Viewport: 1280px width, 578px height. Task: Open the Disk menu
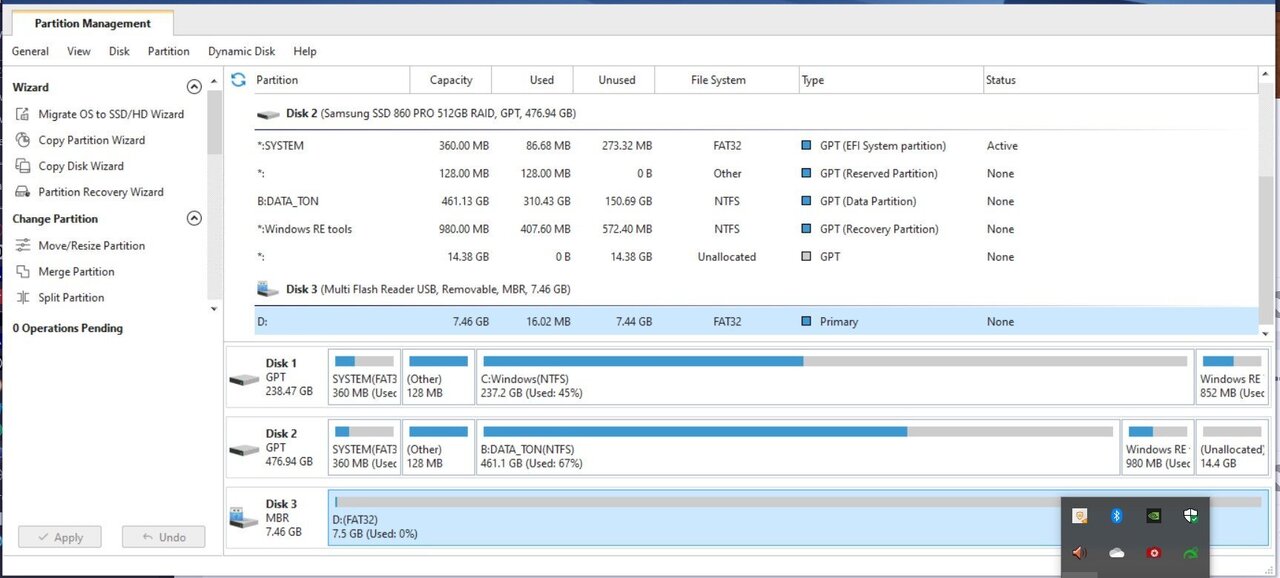tap(119, 51)
